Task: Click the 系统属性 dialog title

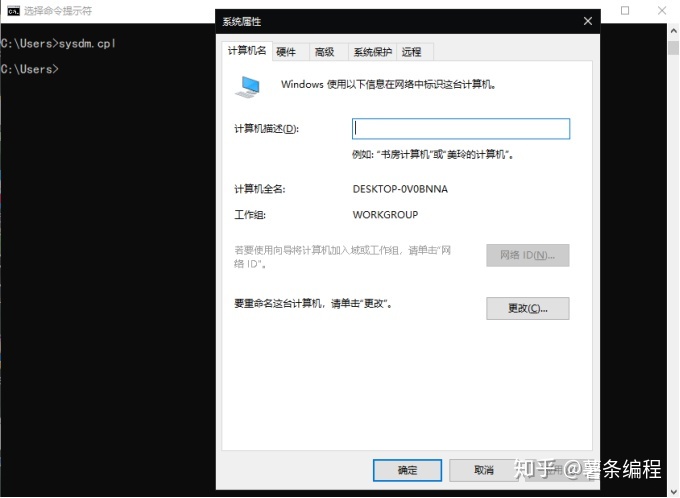Action: click(242, 22)
